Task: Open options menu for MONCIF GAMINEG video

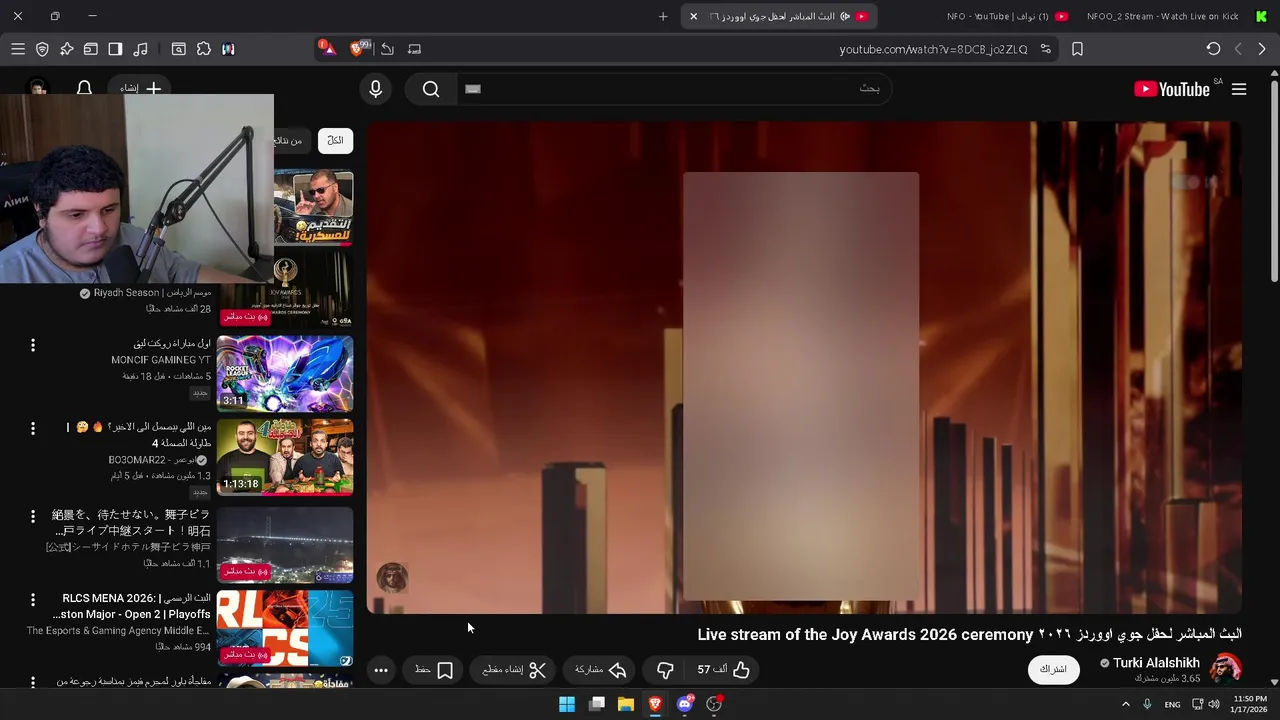Action: click(33, 345)
